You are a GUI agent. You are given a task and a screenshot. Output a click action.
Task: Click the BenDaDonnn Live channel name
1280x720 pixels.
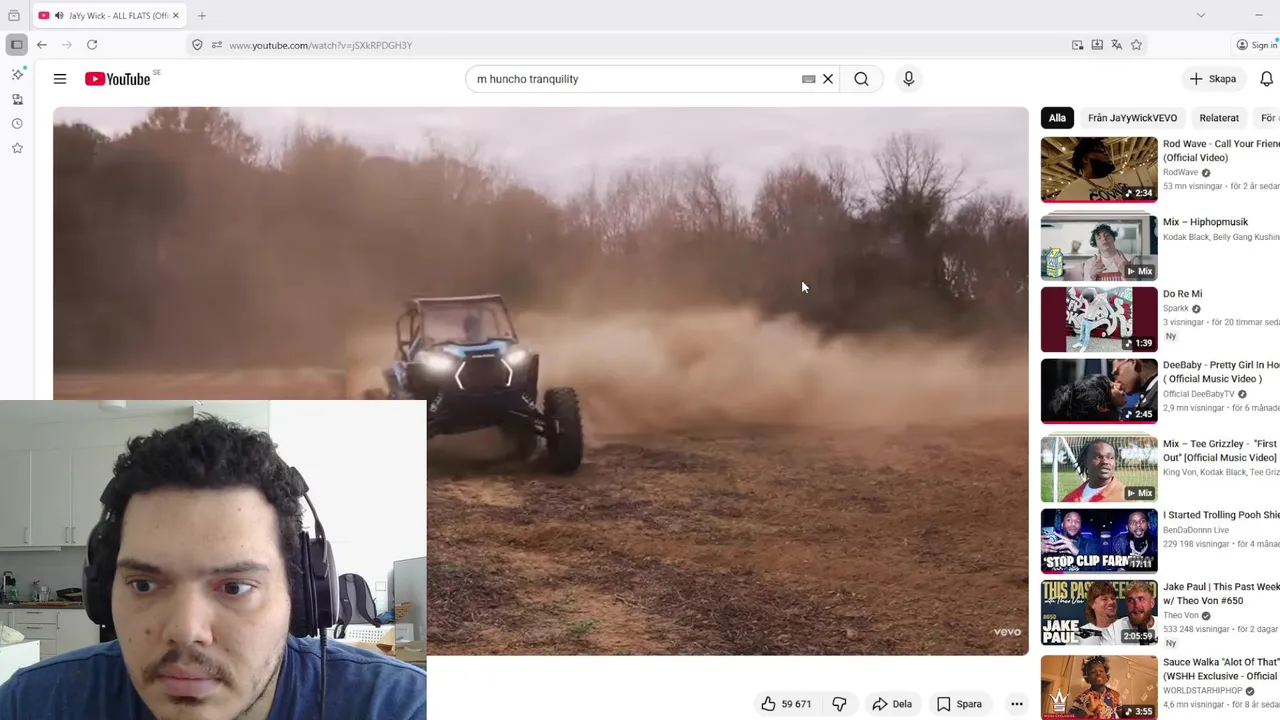(1196, 530)
